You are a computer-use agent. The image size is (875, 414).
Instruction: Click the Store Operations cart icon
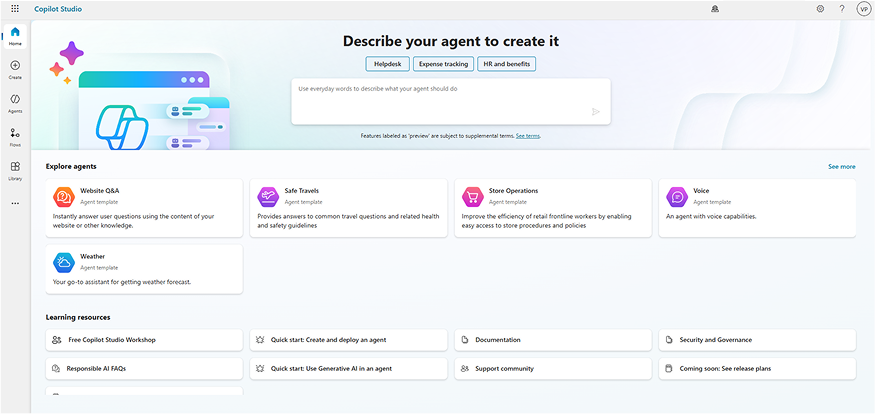tap(473, 196)
